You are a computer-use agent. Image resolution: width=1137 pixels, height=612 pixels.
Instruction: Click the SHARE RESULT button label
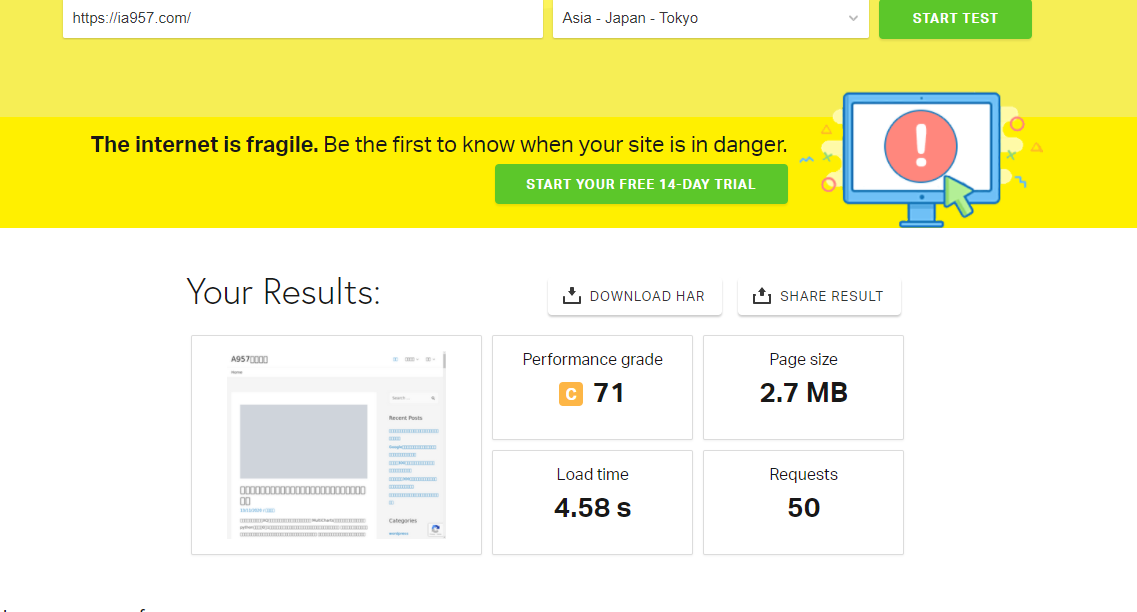[831, 296]
